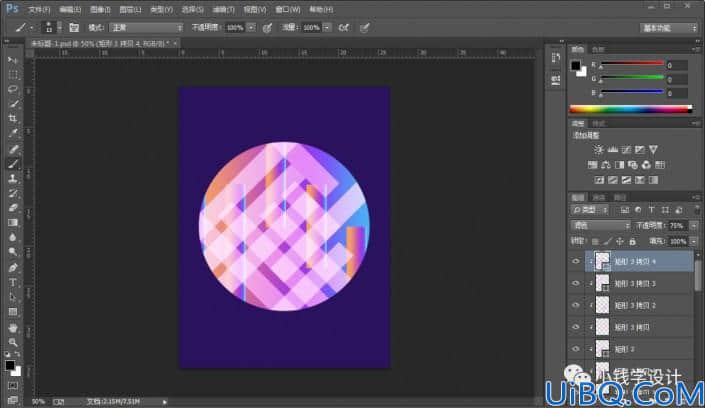705x408 pixels.
Task: Open the Help (H) menu
Action: 321,9
